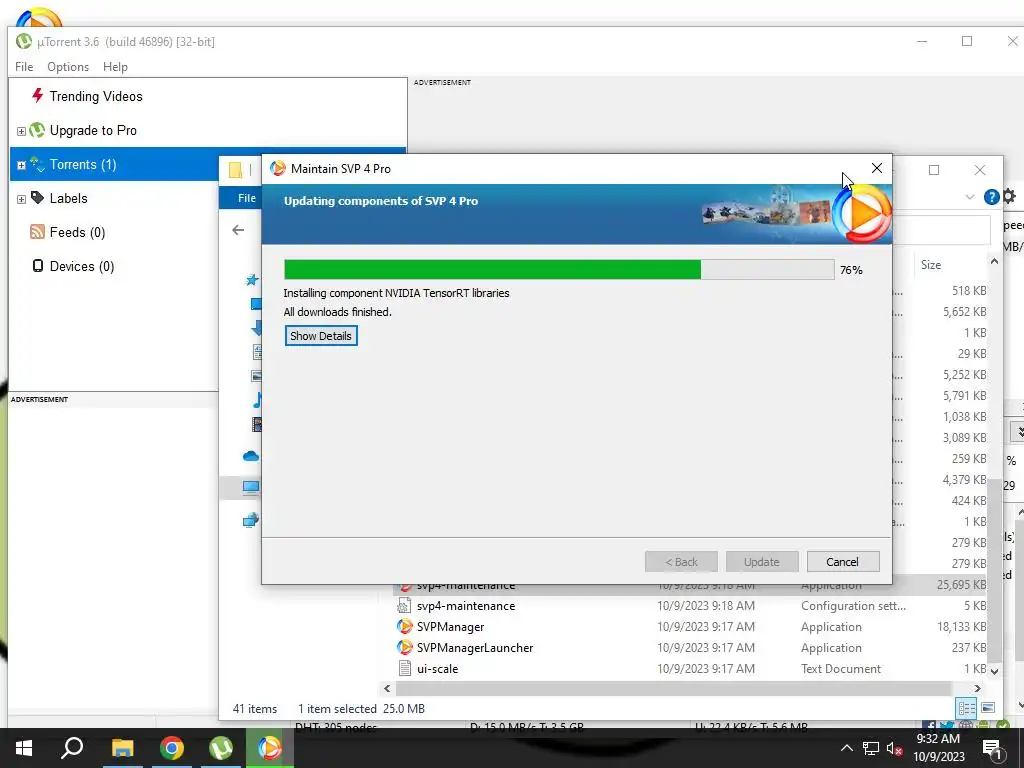Select Torrents (1) in sidebar
1024x768 pixels.
click(83, 165)
